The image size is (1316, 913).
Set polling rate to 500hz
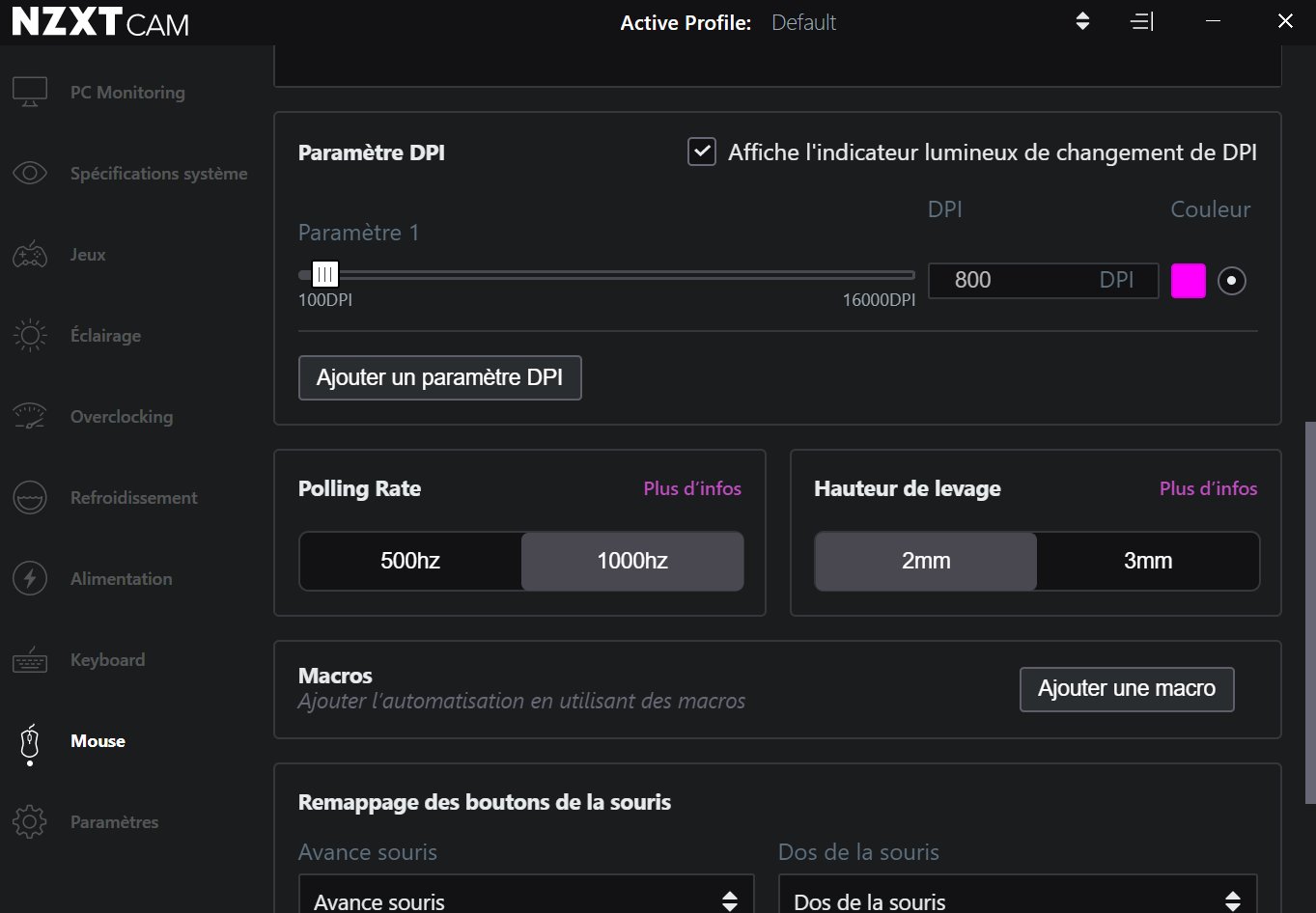tap(410, 561)
